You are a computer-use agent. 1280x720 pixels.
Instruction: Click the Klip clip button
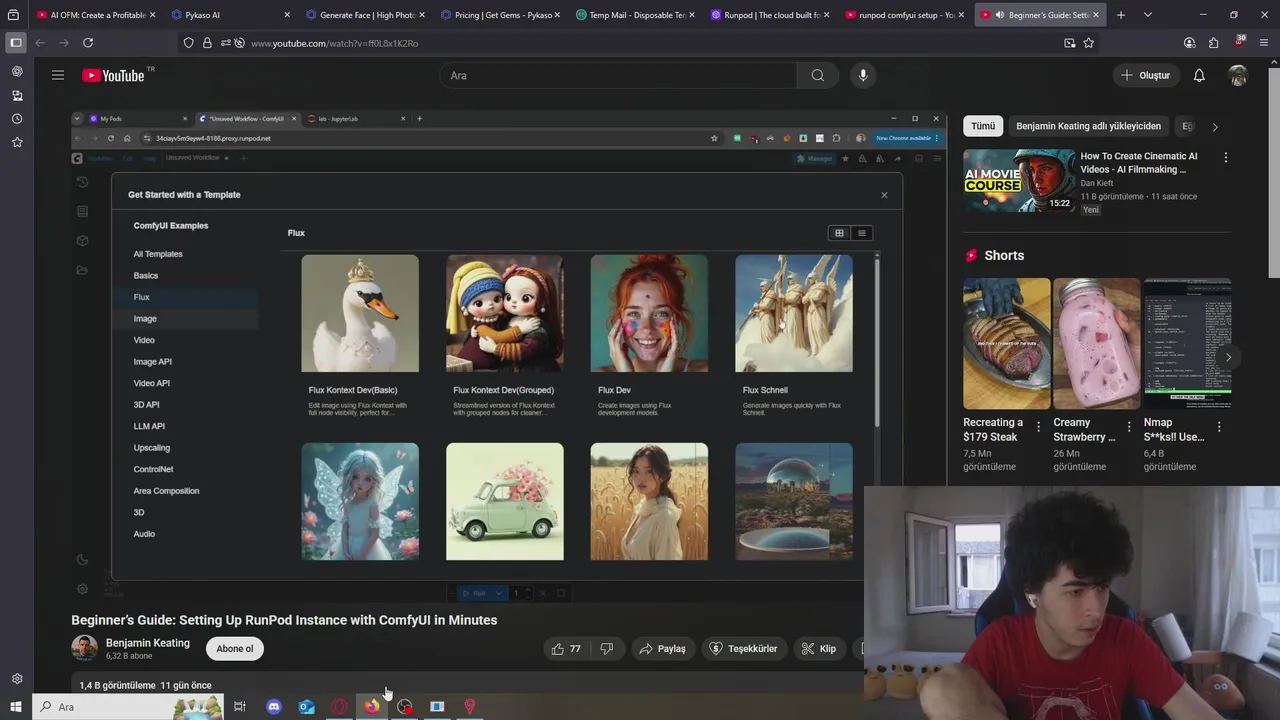point(819,649)
